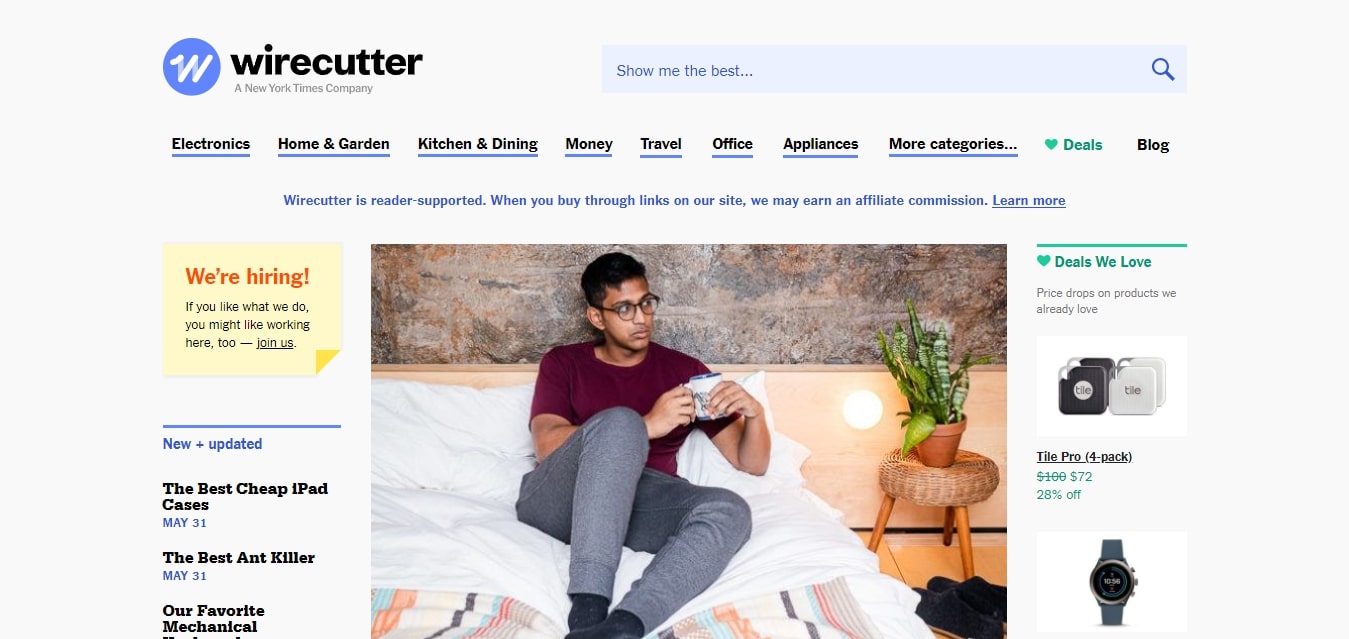1349x639 pixels.
Task: Open the Appliances category
Action: [821, 144]
